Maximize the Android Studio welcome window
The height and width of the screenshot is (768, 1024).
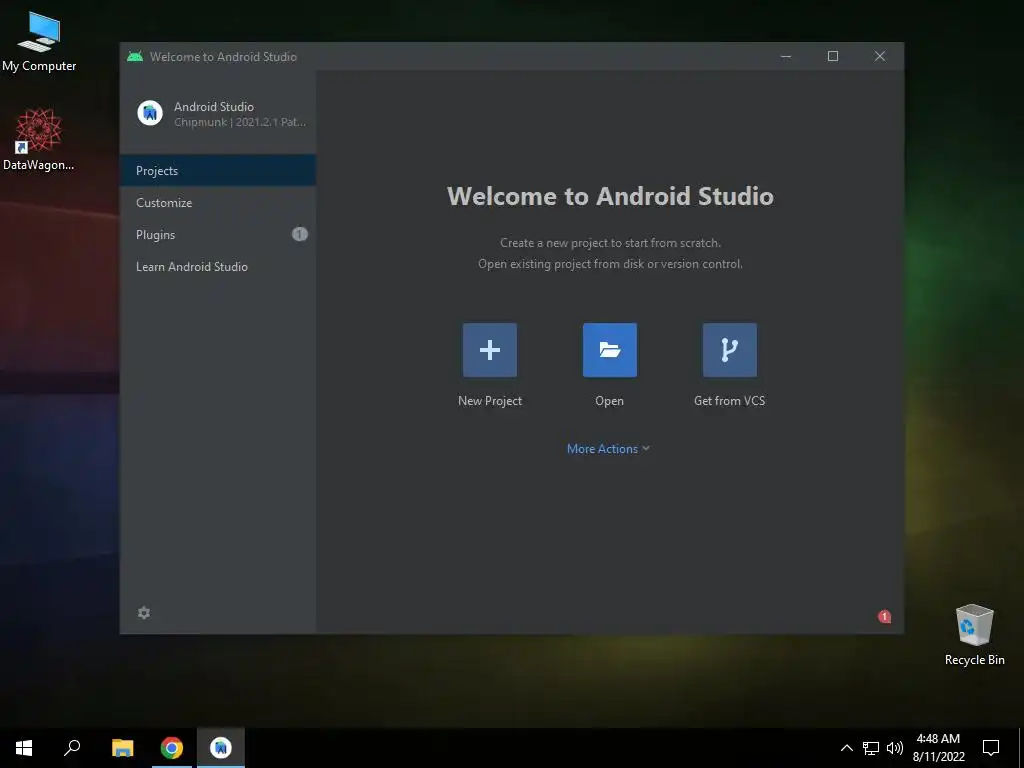tap(833, 56)
